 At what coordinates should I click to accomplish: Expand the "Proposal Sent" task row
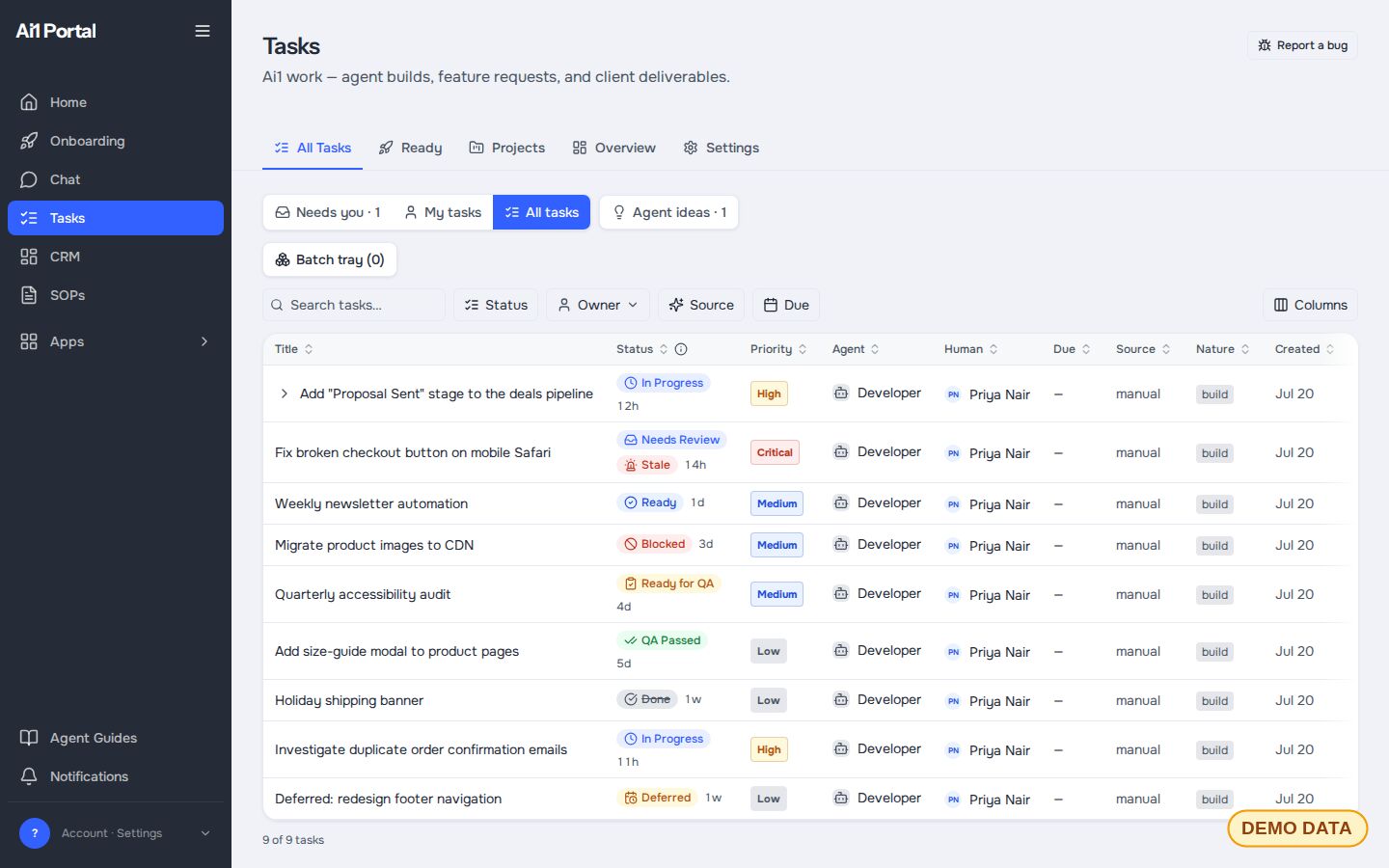(x=284, y=393)
